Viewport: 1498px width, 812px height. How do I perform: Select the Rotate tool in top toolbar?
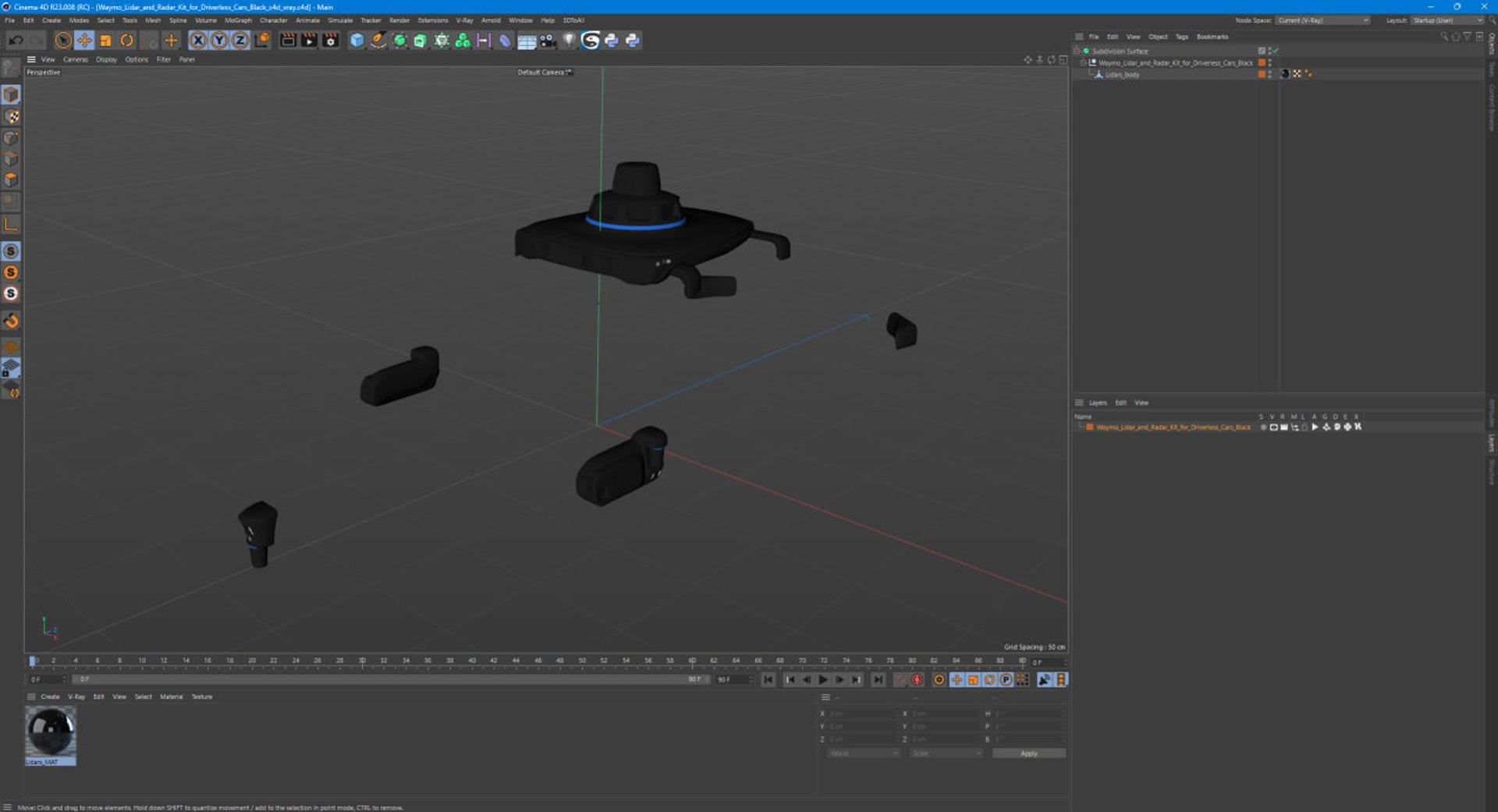pos(127,41)
